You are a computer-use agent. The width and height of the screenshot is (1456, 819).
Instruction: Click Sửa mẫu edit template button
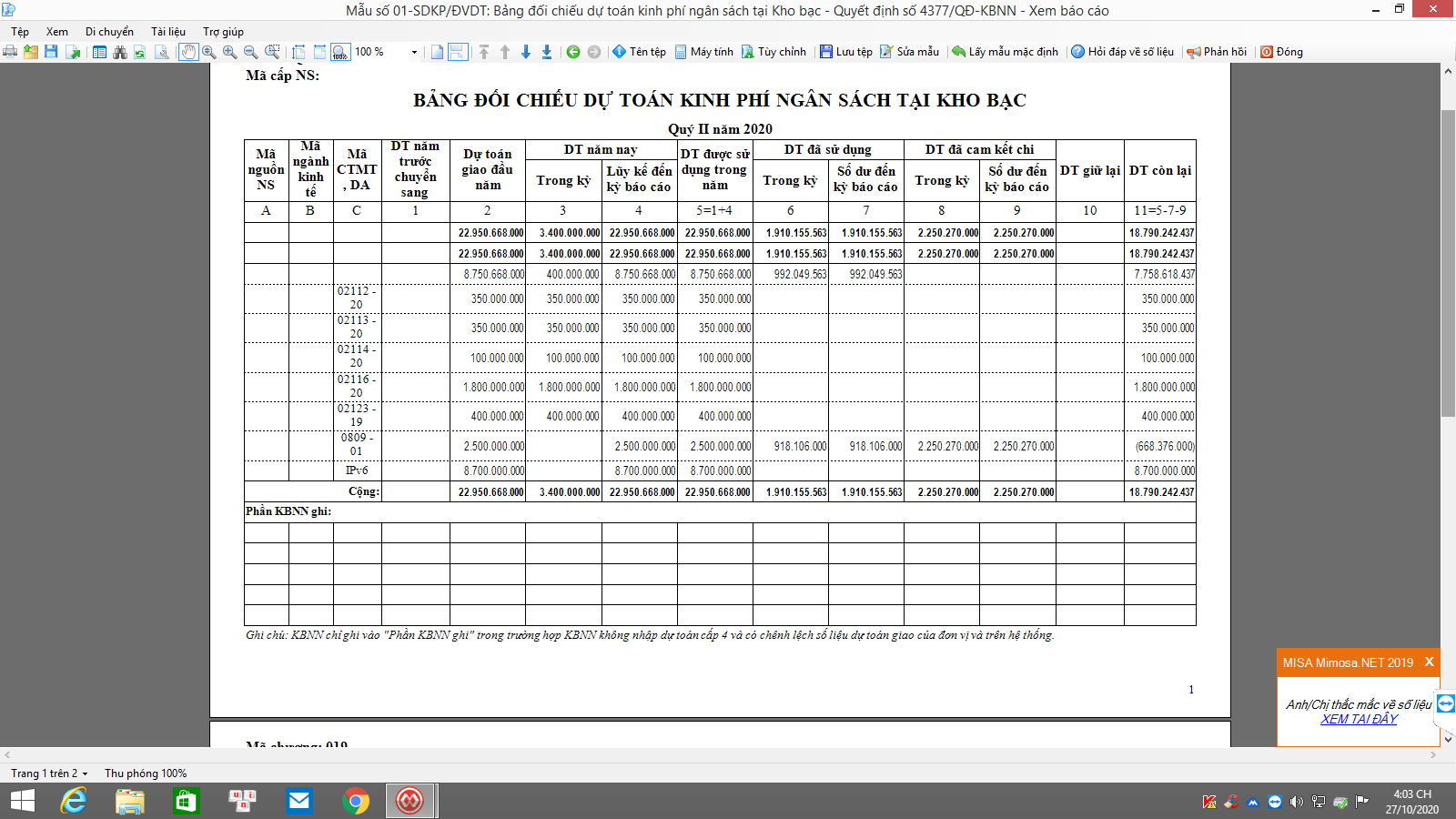point(909,52)
